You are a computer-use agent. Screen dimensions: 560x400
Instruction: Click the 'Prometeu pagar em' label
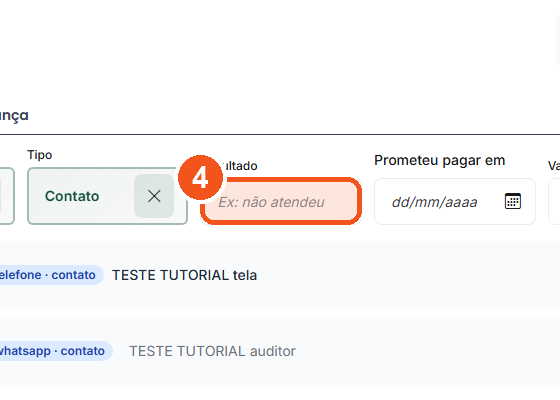[x=440, y=160]
